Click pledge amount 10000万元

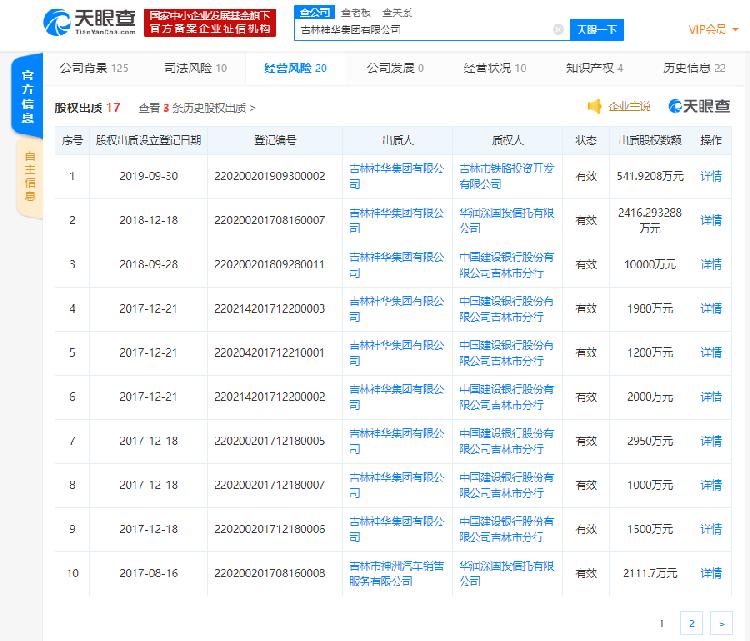[650, 264]
